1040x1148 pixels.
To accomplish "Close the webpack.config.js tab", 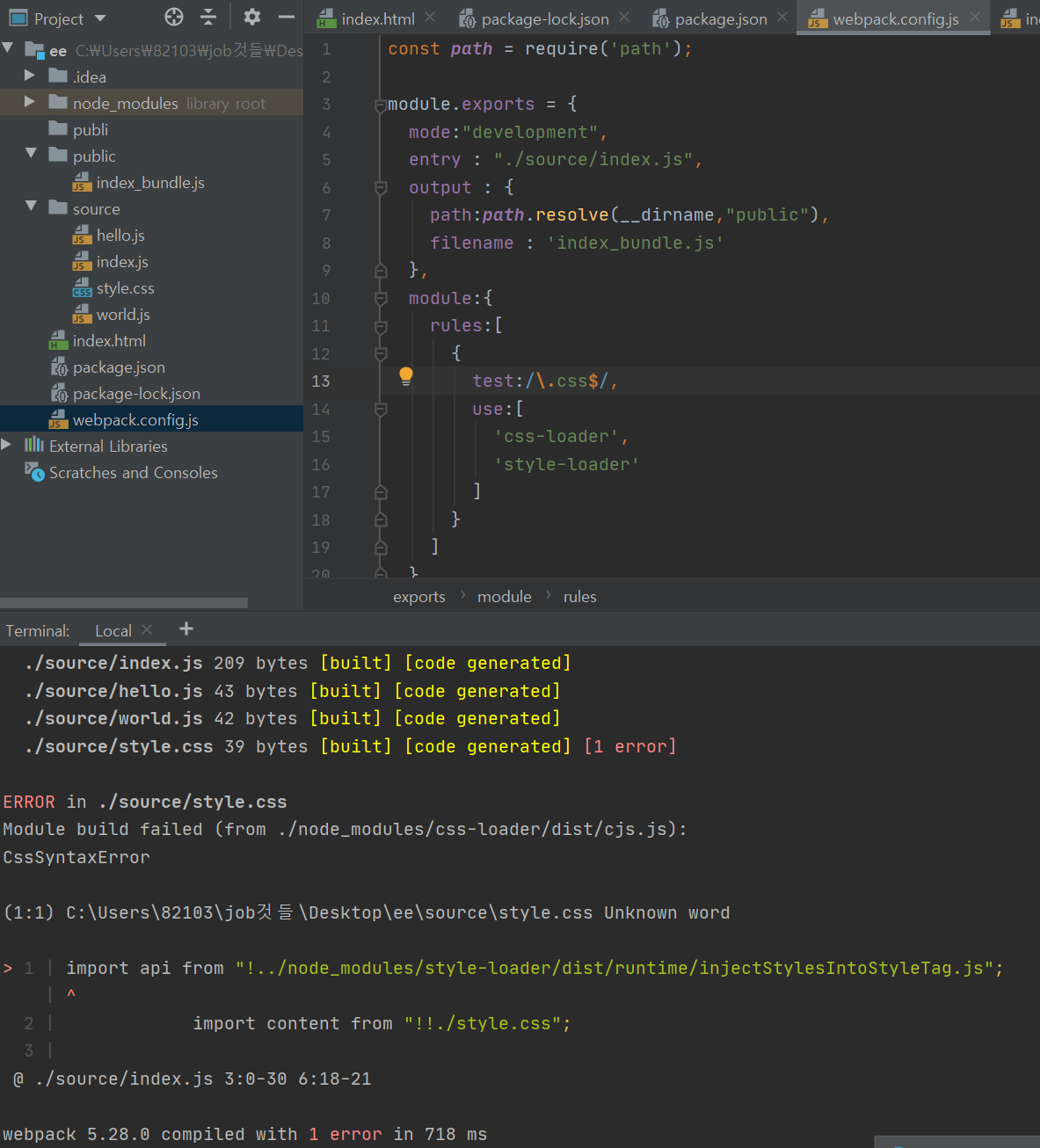I will pos(975,17).
